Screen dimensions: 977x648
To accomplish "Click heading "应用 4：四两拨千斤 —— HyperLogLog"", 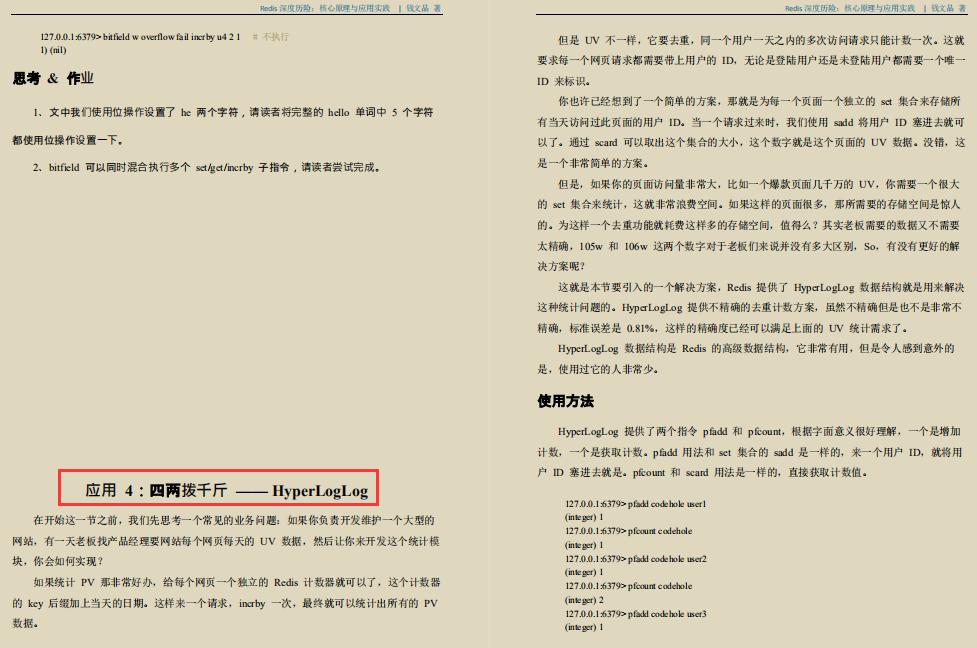I will click(x=227, y=490).
